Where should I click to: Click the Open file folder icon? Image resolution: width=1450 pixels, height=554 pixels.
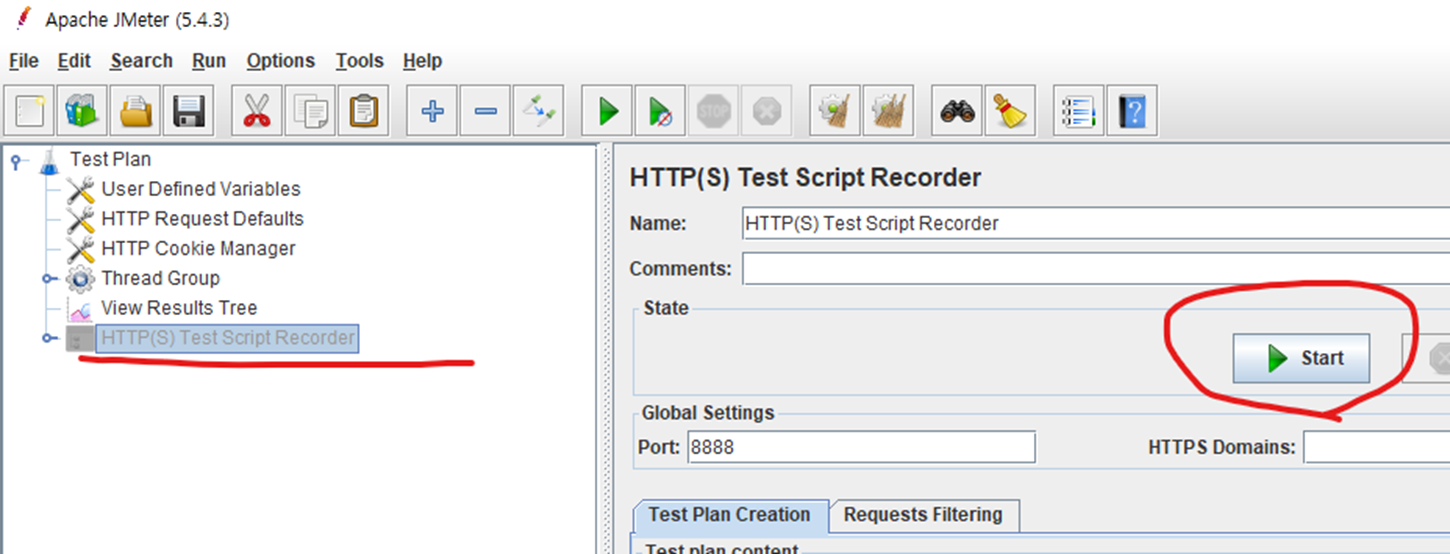coord(136,110)
